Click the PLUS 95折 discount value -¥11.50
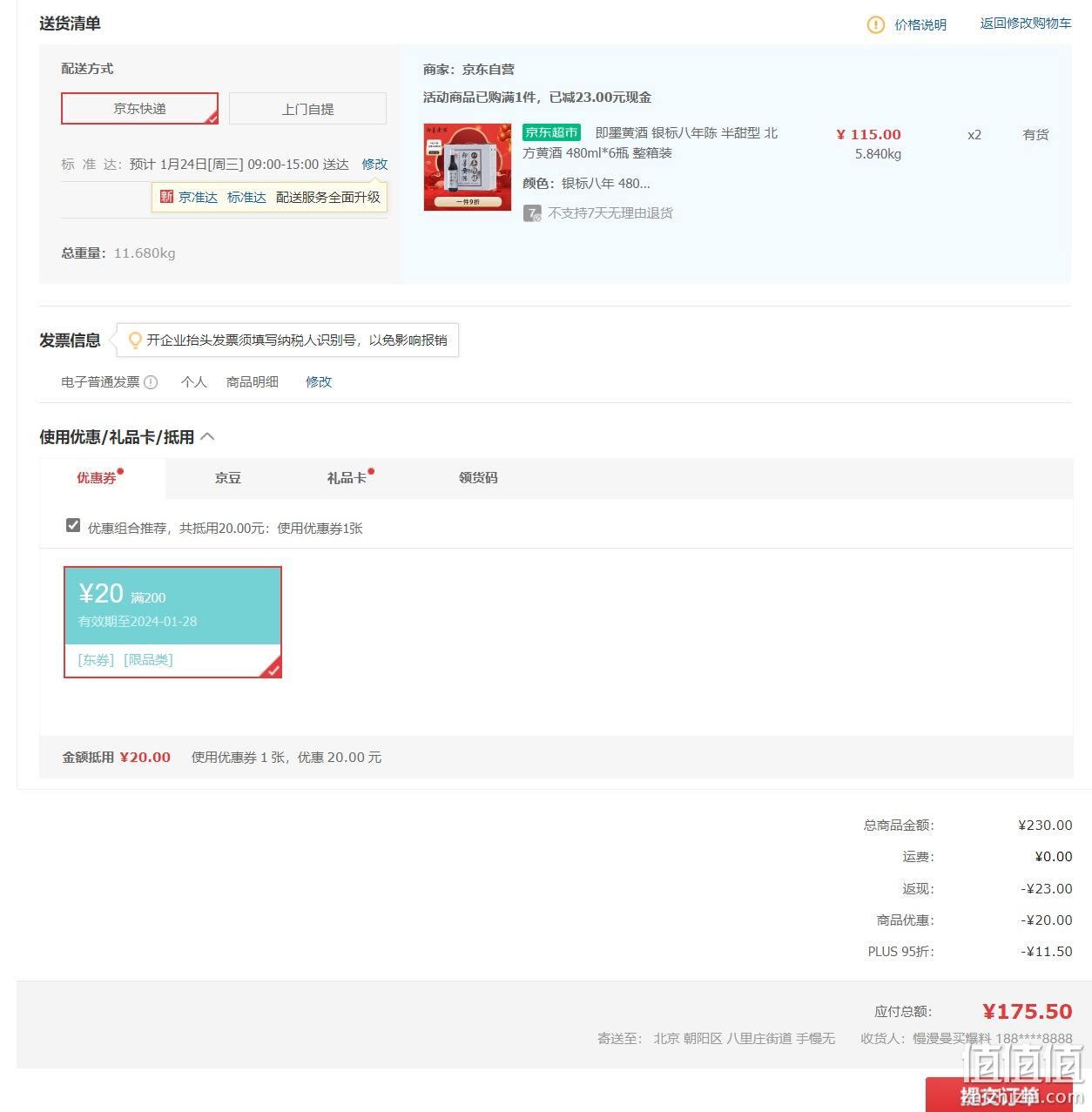The height and width of the screenshot is (1112, 1092). (1047, 951)
